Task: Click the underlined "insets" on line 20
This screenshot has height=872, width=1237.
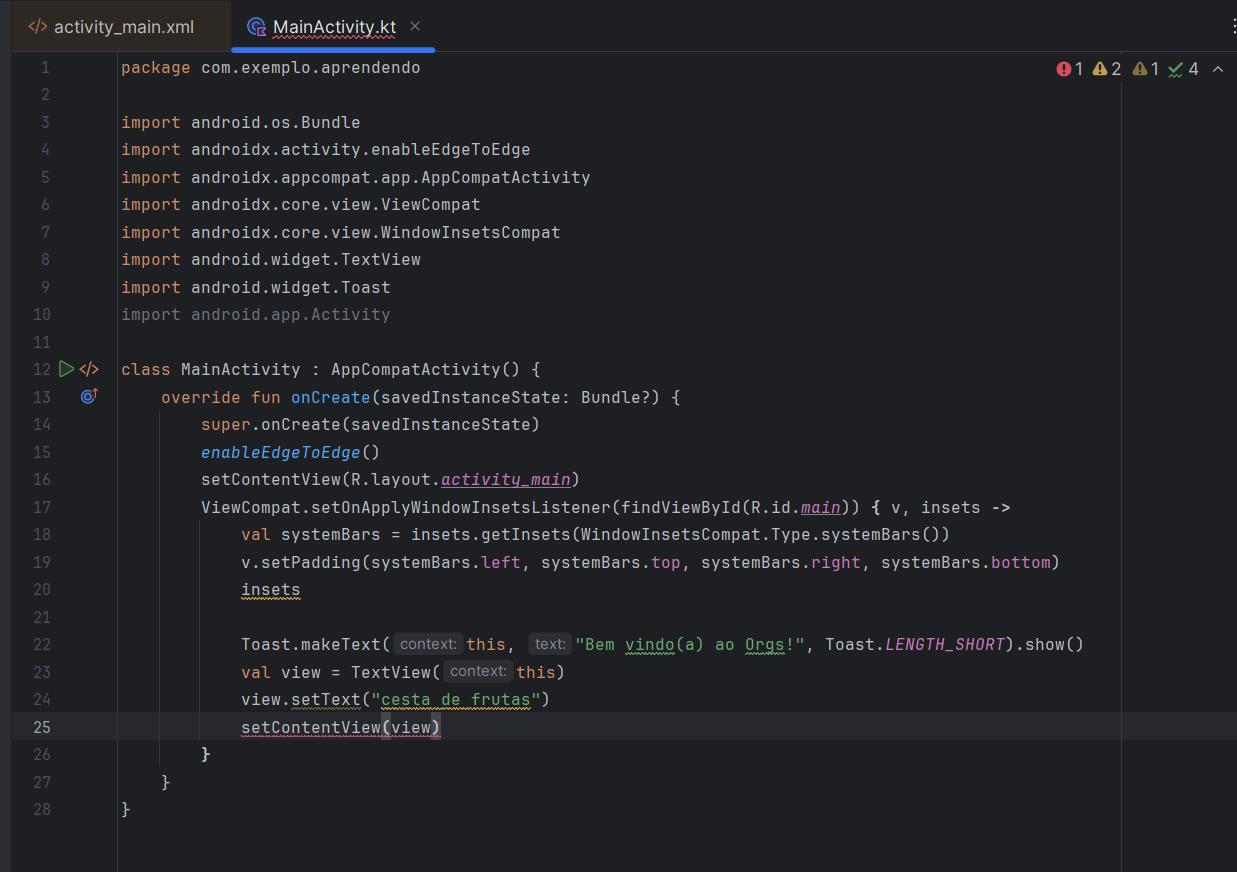Action: coord(271,589)
